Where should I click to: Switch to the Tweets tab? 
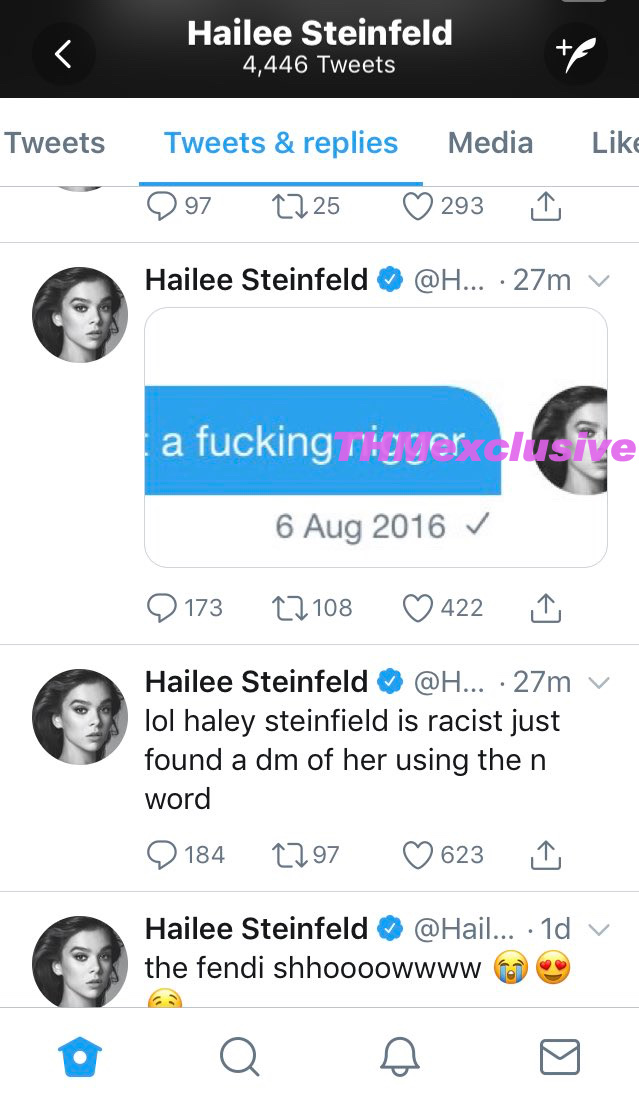tap(55, 143)
